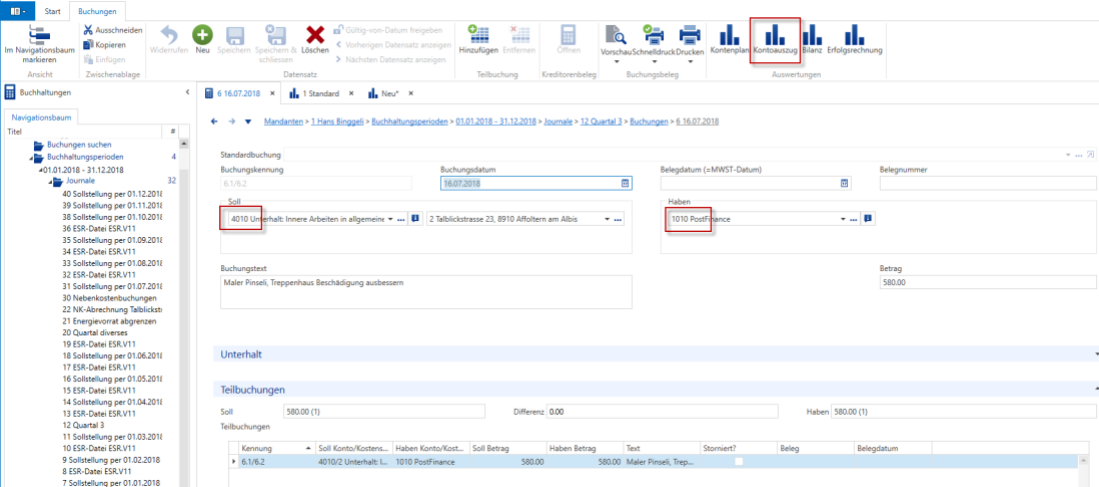Click blue info icon next to Soll account
The image size is (1099, 487).
point(415,219)
